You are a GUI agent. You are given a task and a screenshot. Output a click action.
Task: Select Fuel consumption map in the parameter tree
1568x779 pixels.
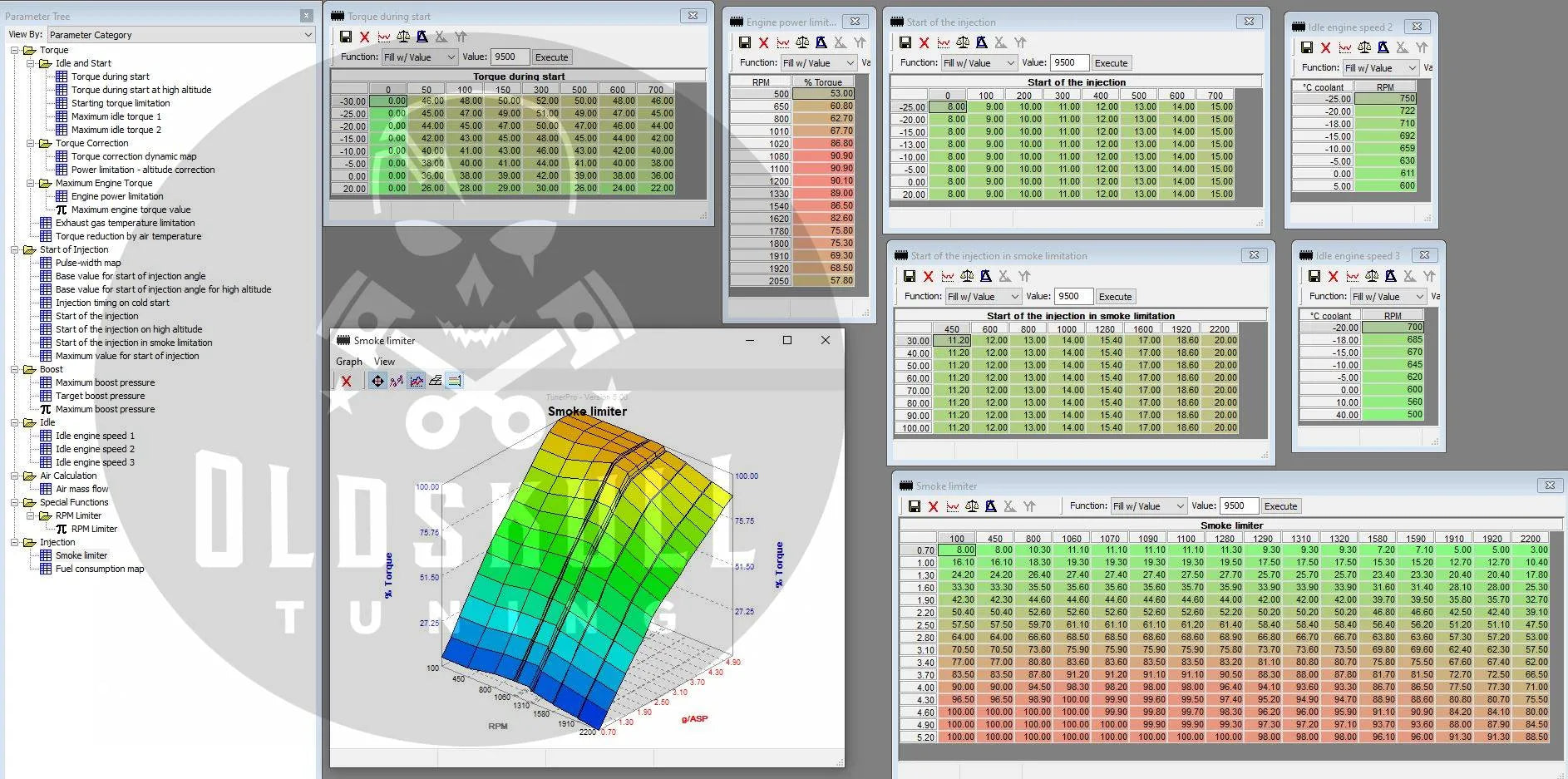[x=99, y=569]
